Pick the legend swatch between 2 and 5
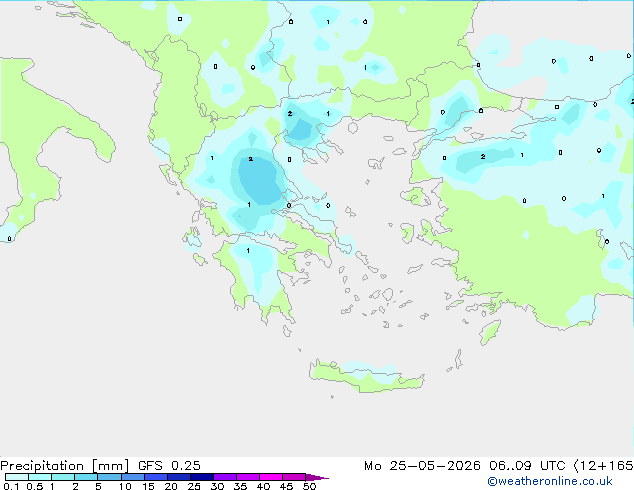This screenshot has height=490, width=634. [x=86, y=477]
